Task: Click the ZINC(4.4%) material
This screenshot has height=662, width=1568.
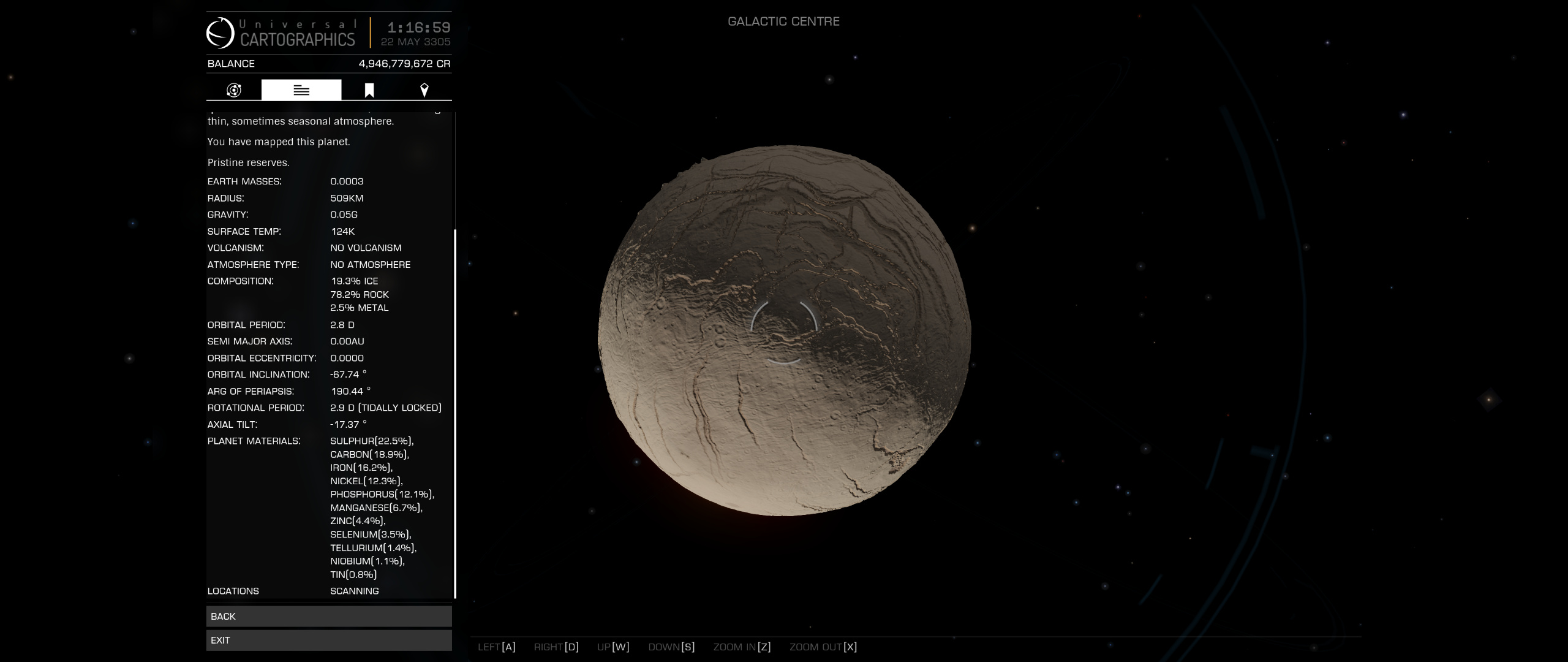Action: (358, 521)
